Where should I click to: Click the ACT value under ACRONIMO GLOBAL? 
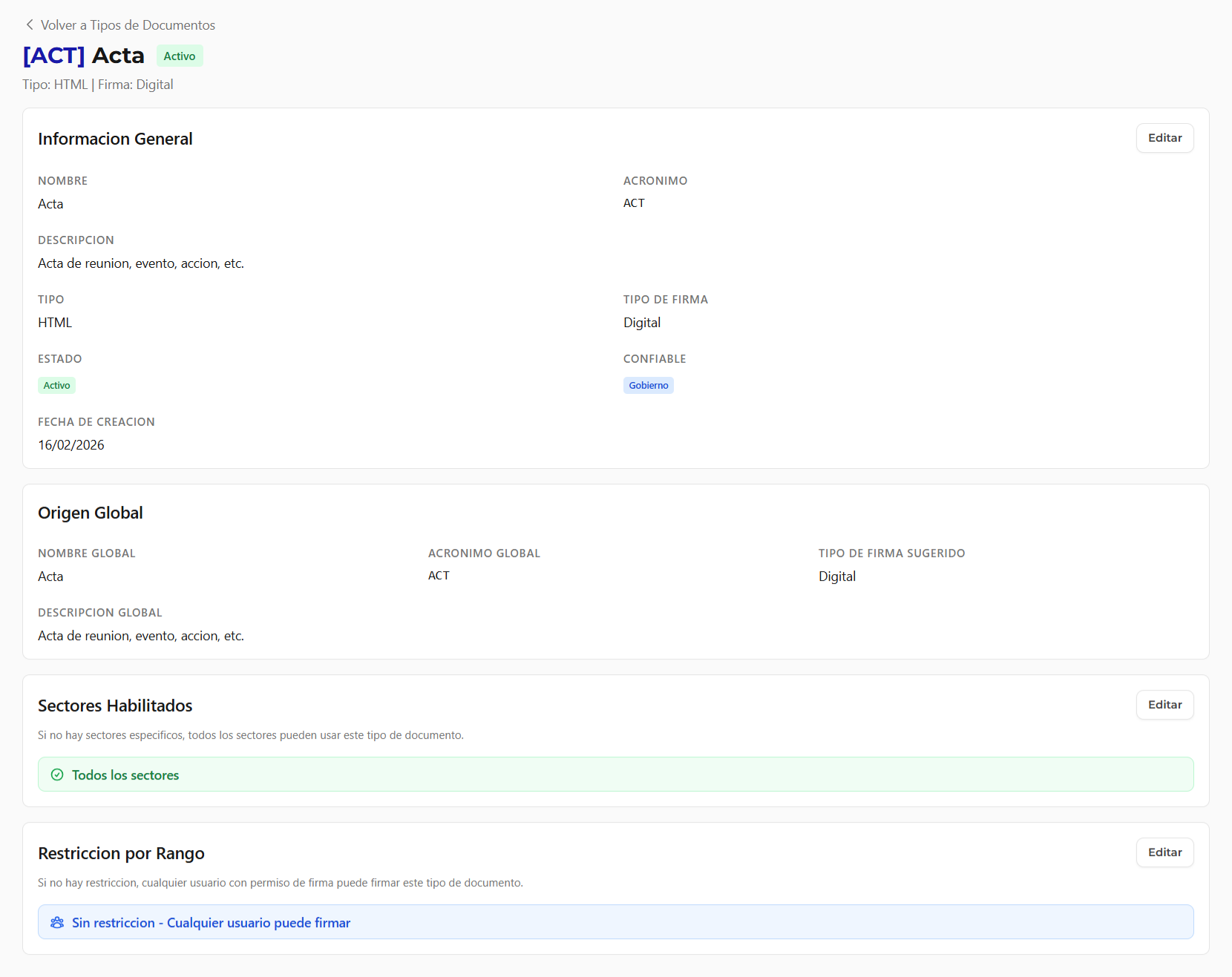[439, 576]
